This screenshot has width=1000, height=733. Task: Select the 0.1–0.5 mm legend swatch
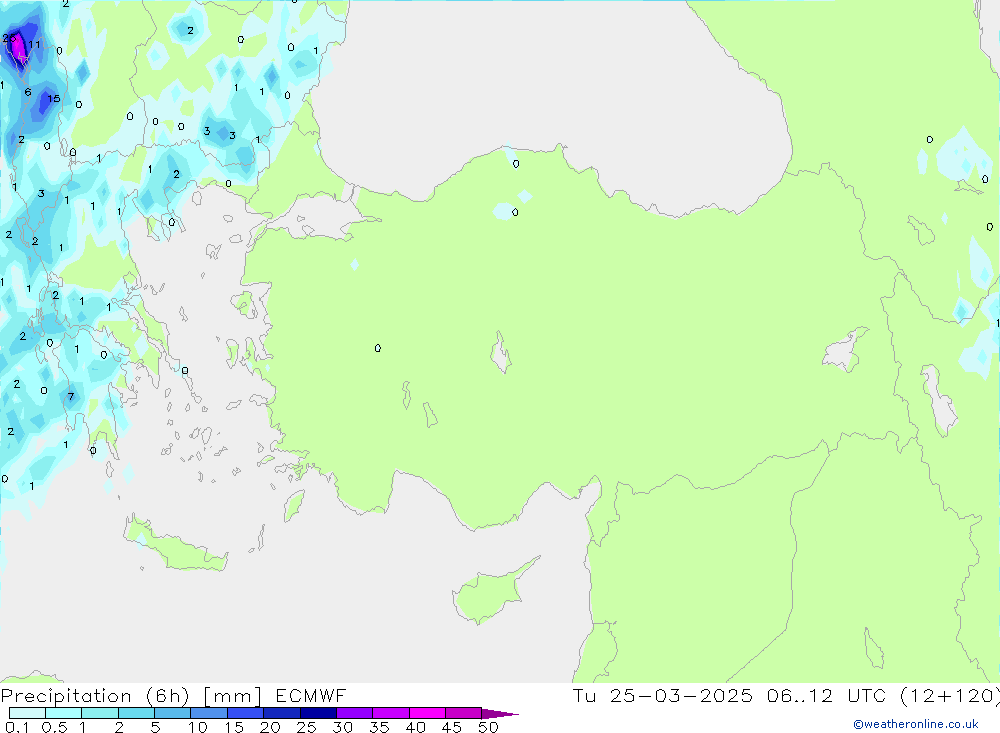coord(27,713)
